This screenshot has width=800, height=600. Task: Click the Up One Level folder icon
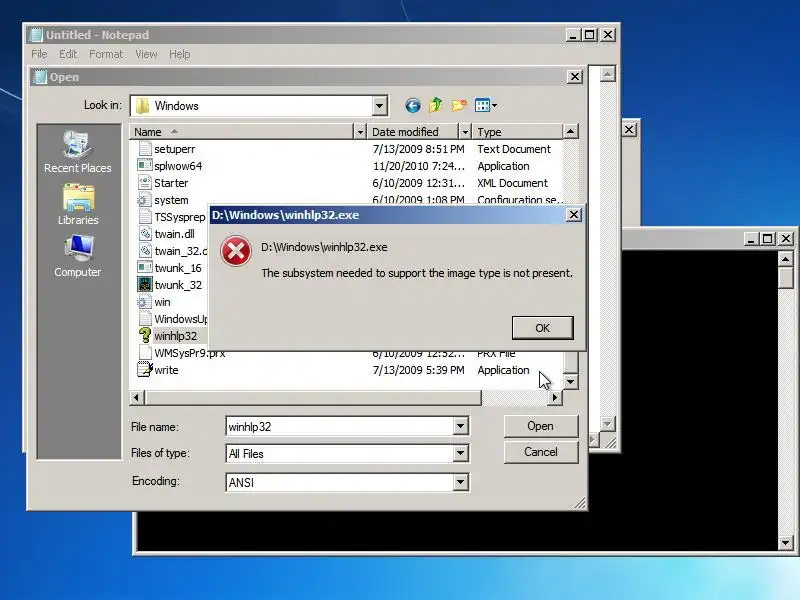[436, 105]
